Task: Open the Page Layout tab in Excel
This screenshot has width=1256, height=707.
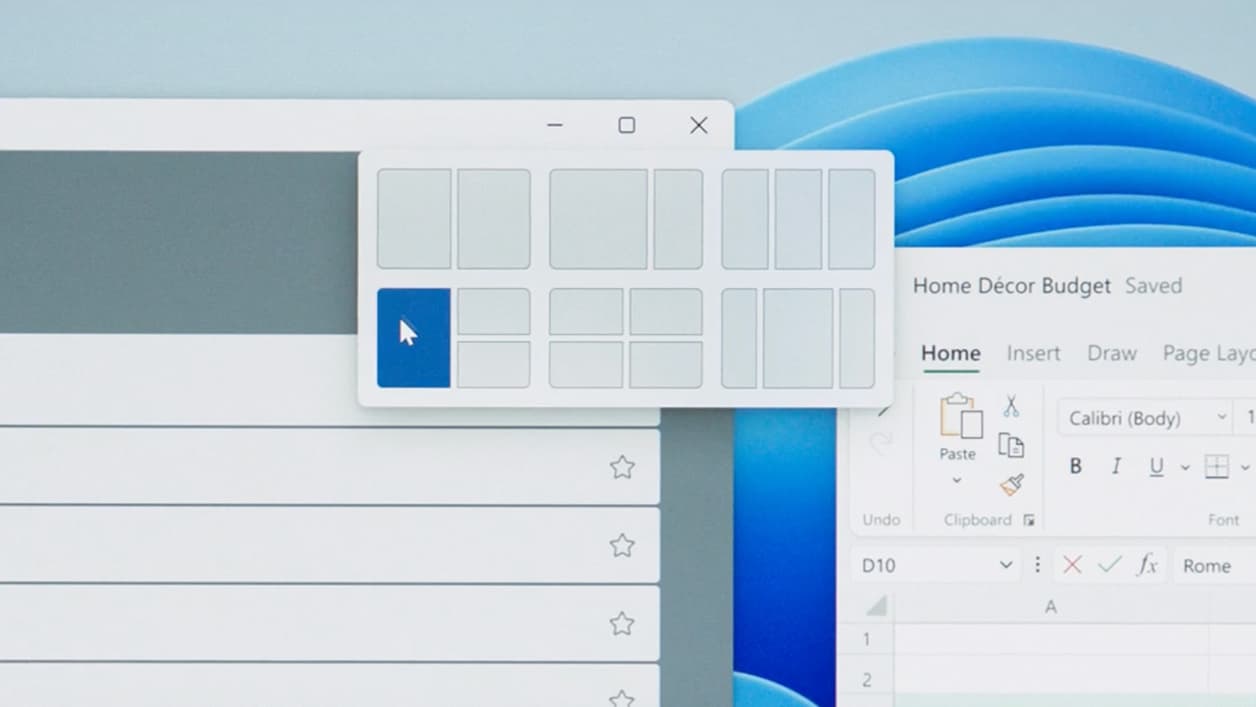Action: click(1208, 353)
